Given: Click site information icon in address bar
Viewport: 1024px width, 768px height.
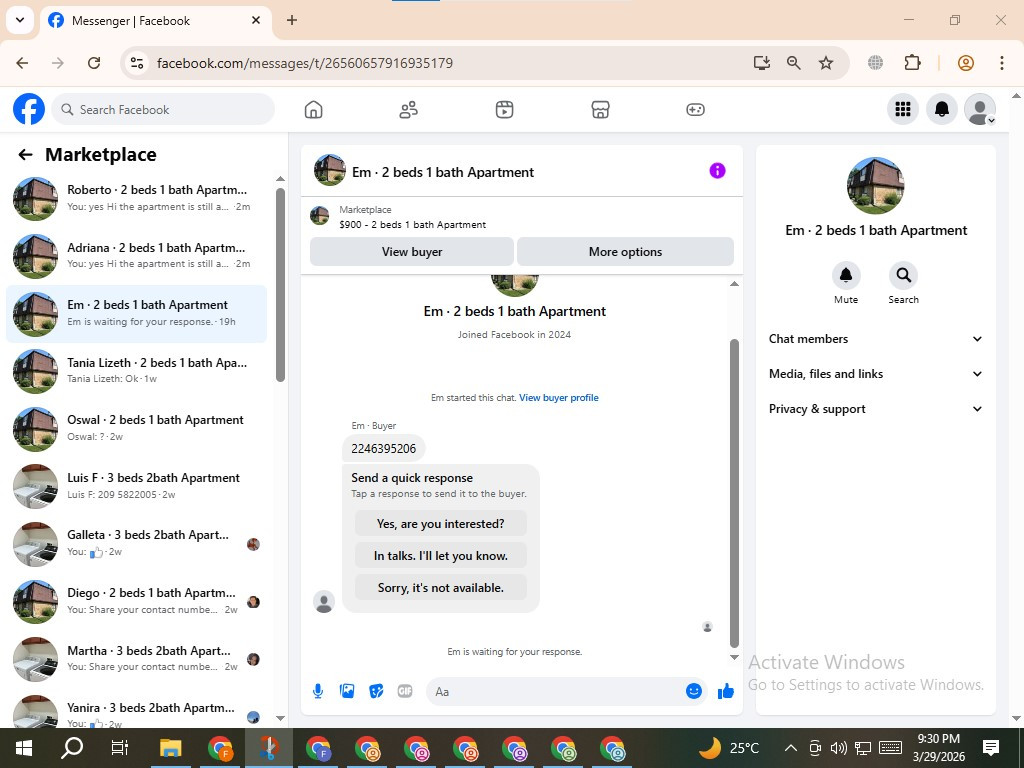Looking at the screenshot, I should (136, 63).
